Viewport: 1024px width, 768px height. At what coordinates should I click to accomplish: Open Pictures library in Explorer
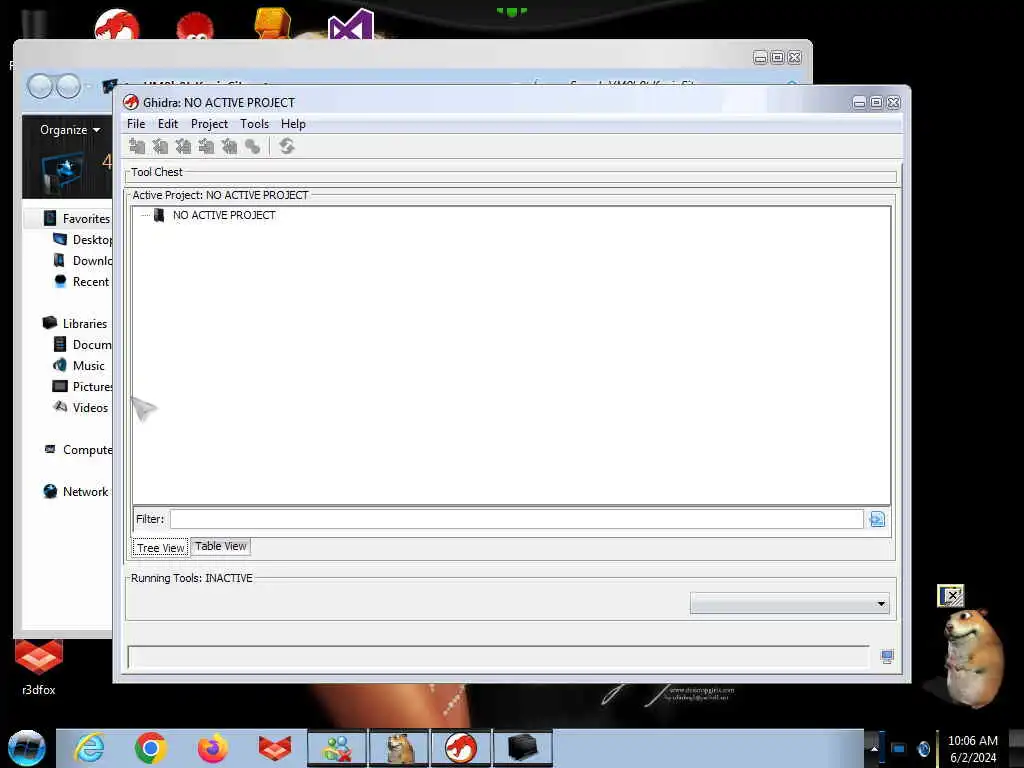[92, 387]
